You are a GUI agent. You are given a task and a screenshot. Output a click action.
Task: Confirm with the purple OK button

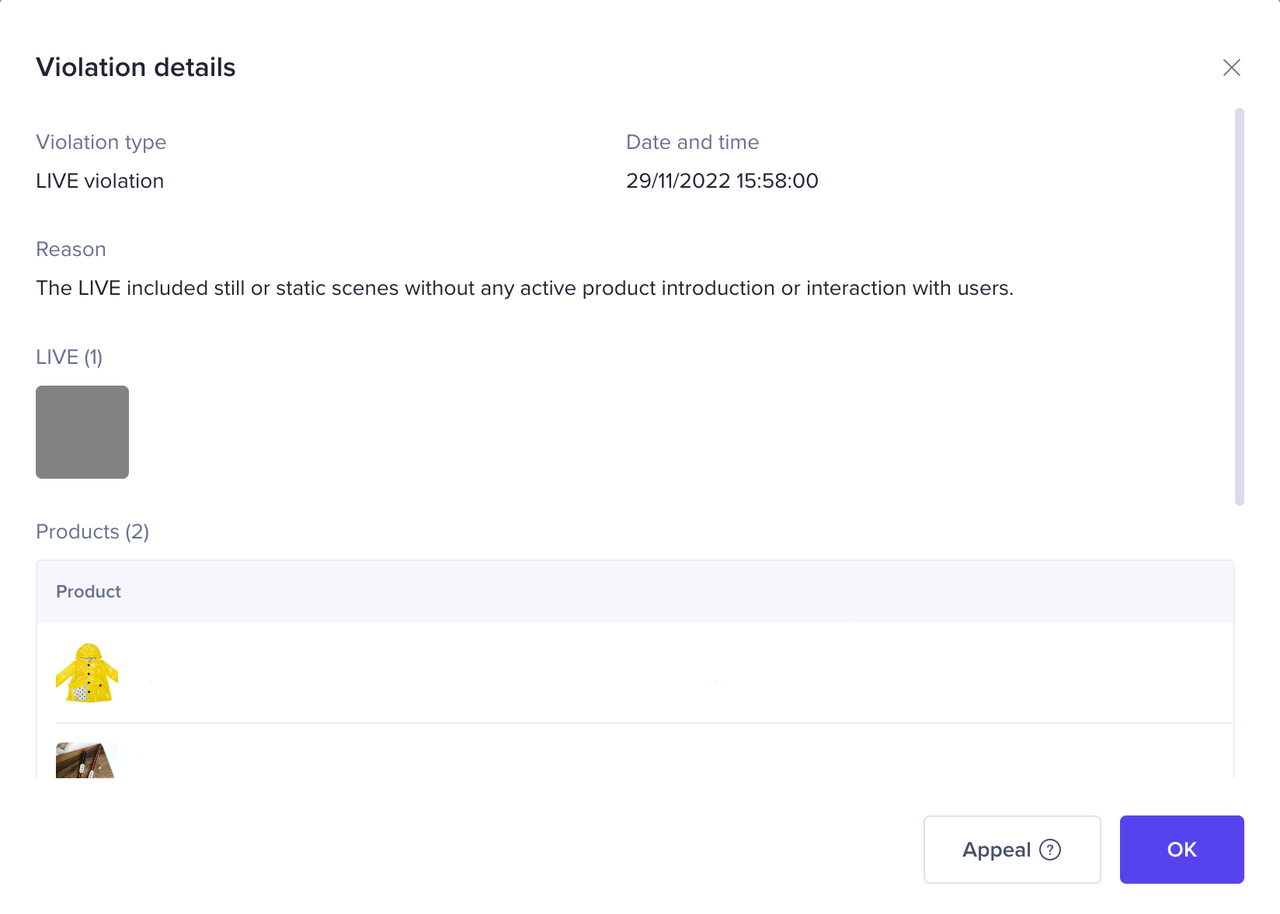1181,850
